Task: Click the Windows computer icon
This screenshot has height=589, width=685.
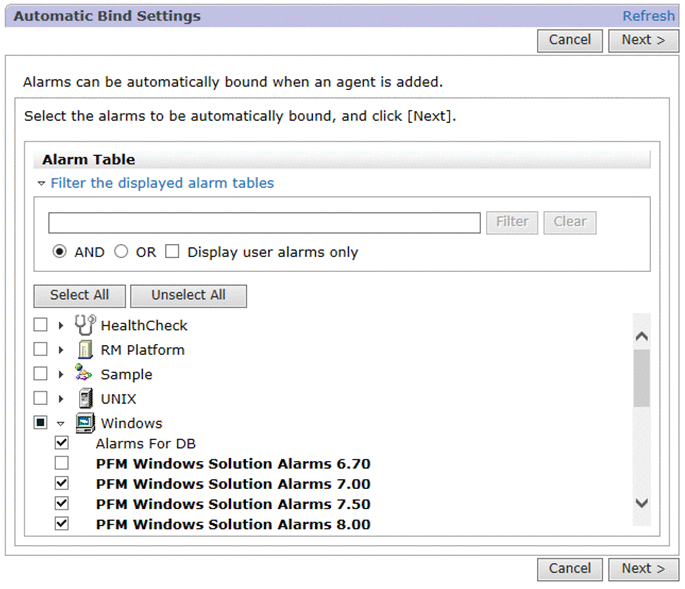Action: tap(85, 423)
